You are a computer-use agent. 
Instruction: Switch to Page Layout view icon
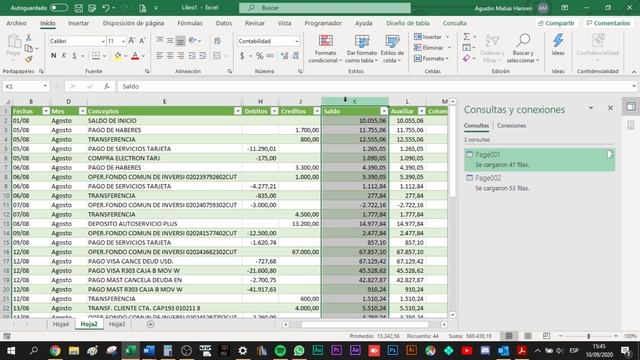pos(528,336)
